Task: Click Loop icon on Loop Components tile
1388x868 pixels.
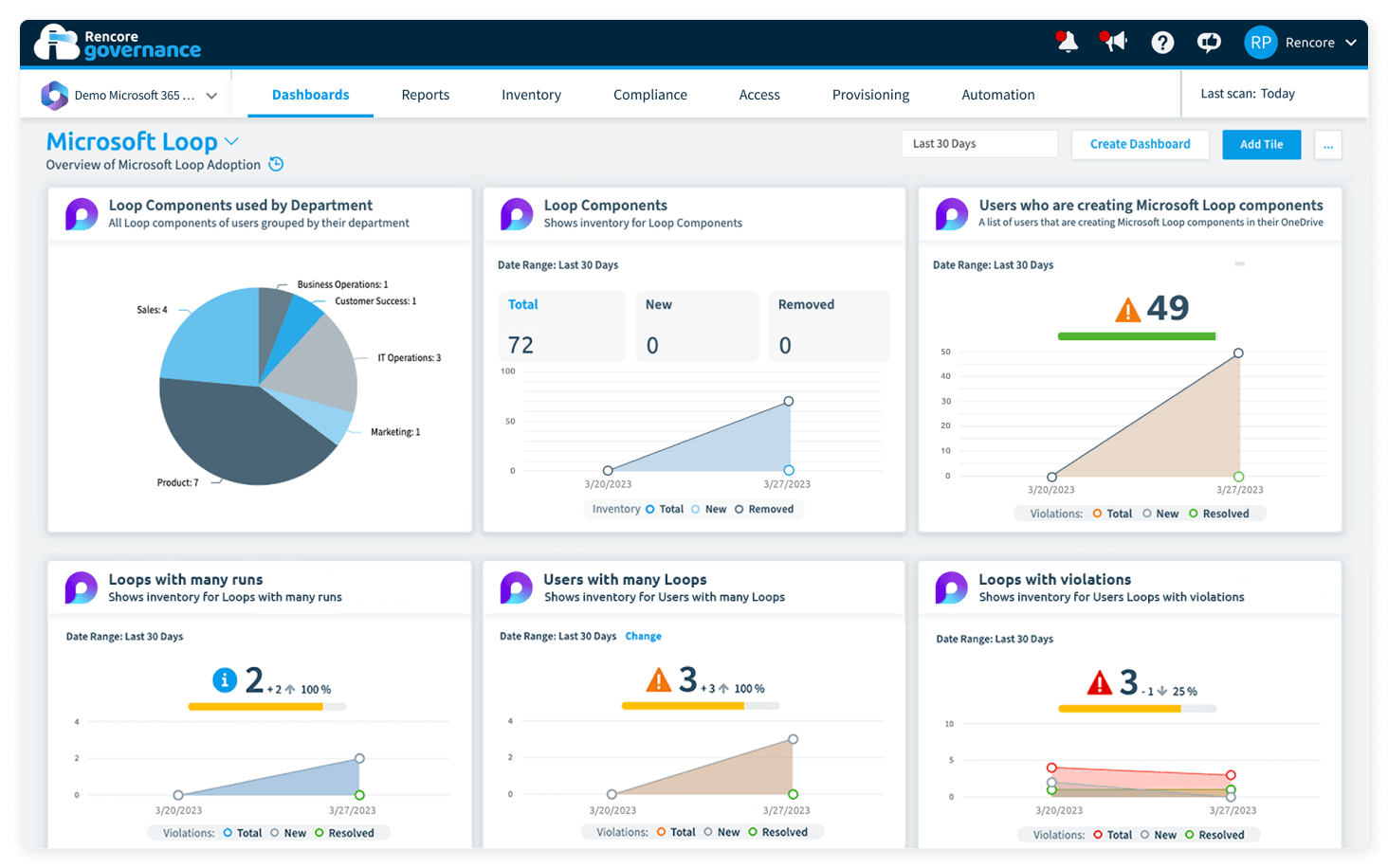Action: point(517,214)
